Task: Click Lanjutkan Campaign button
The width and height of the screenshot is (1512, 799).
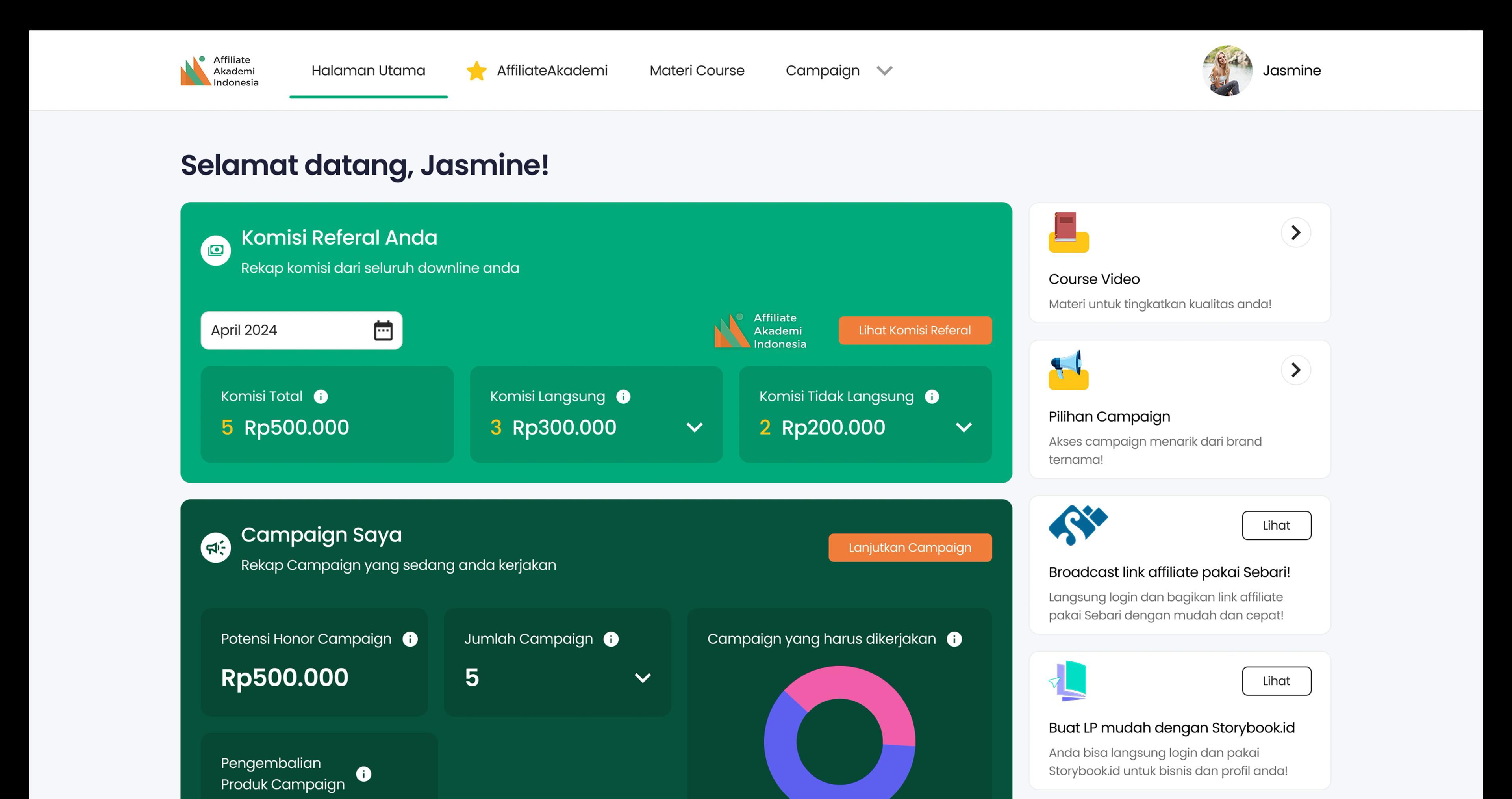Action: [910, 548]
